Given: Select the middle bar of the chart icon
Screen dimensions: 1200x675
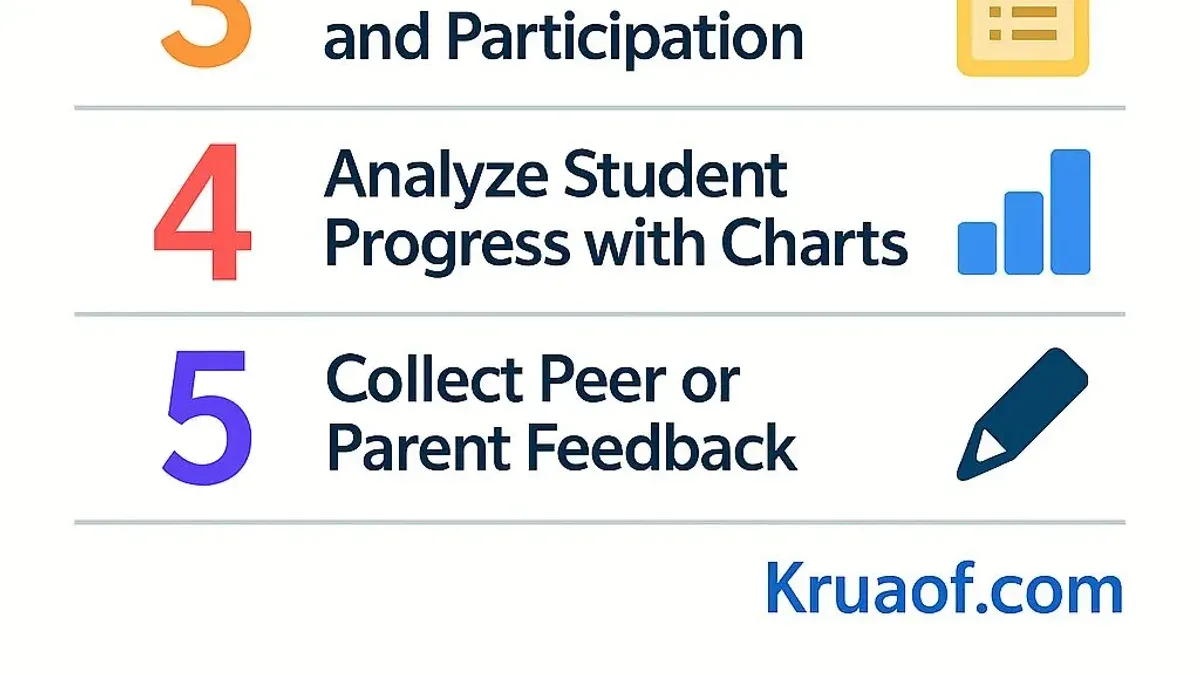Looking at the screenshot, I should [x=1023, y=232].
